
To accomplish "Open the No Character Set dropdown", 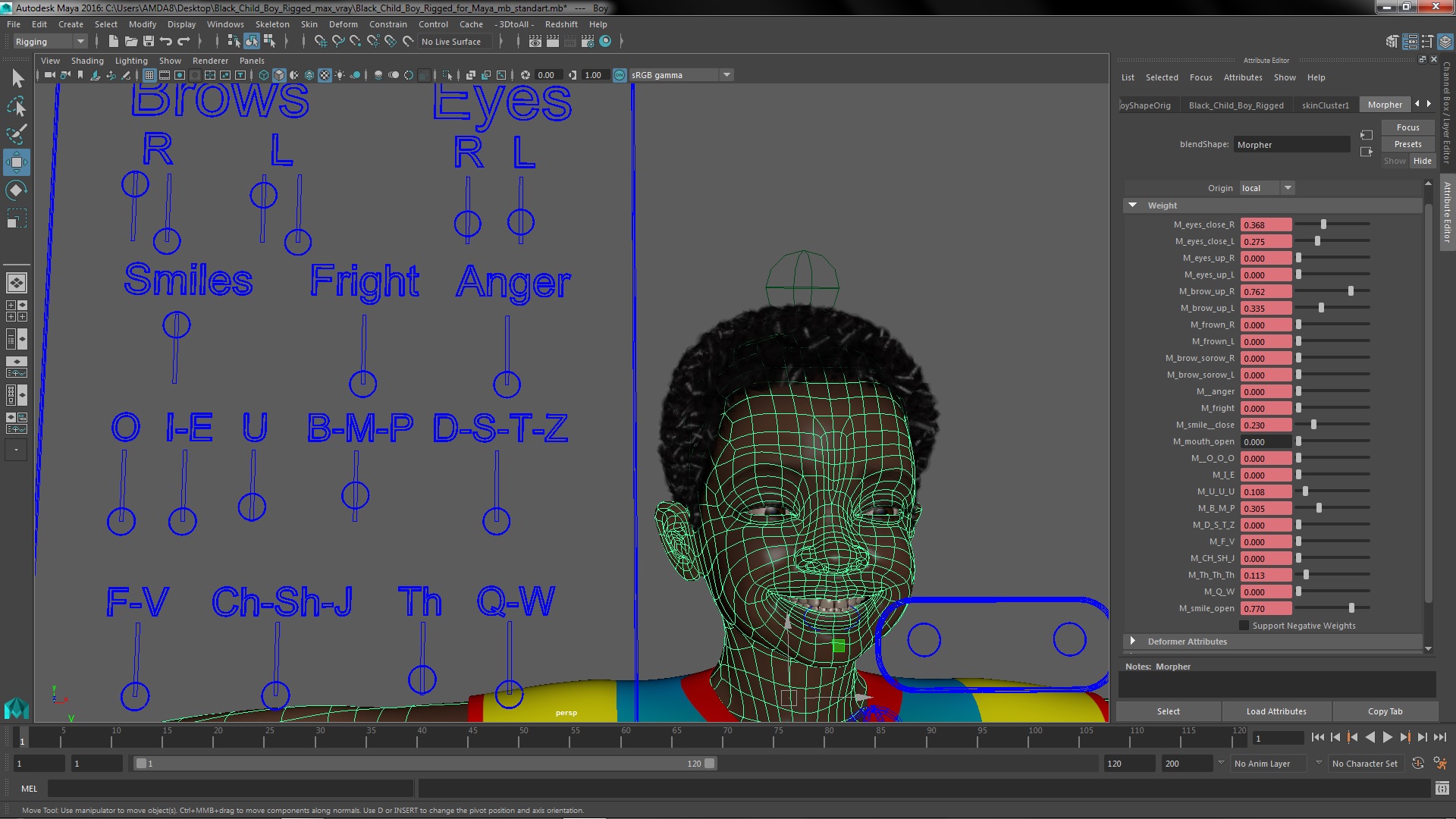I will pyautogui.click(x=1367, y=764).
